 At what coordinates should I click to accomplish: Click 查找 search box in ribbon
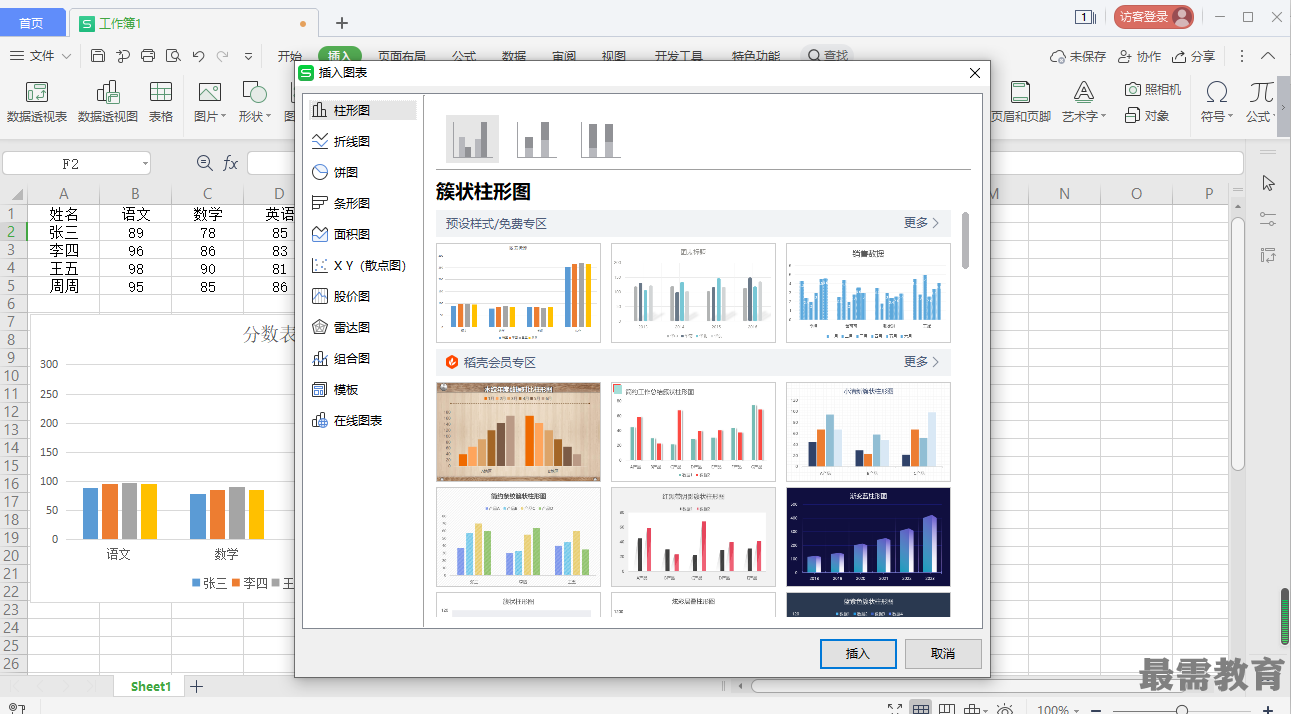829,56
